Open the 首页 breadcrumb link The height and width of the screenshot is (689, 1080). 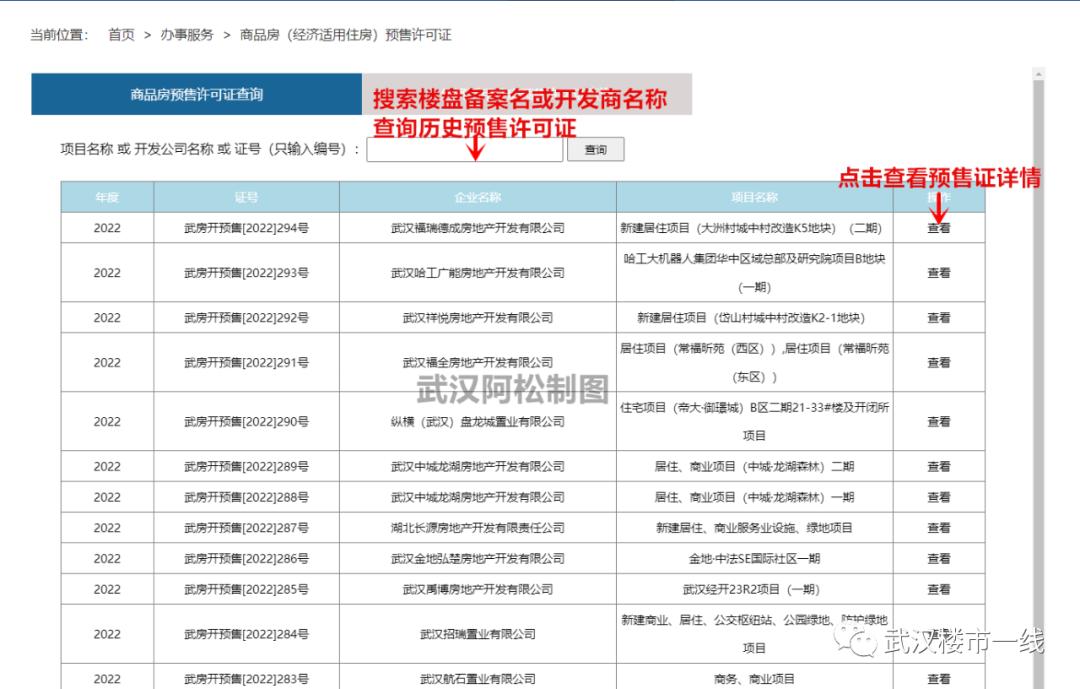click(120, 34)
